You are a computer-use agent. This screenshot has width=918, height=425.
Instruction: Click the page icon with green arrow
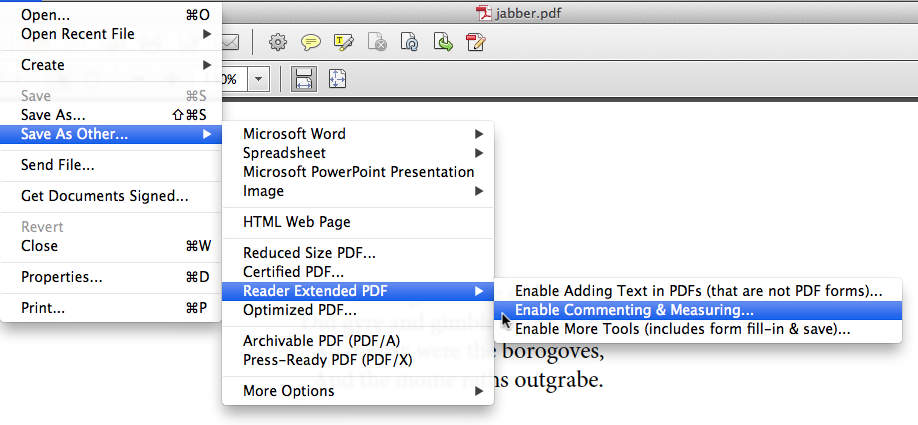click(443, 42)
